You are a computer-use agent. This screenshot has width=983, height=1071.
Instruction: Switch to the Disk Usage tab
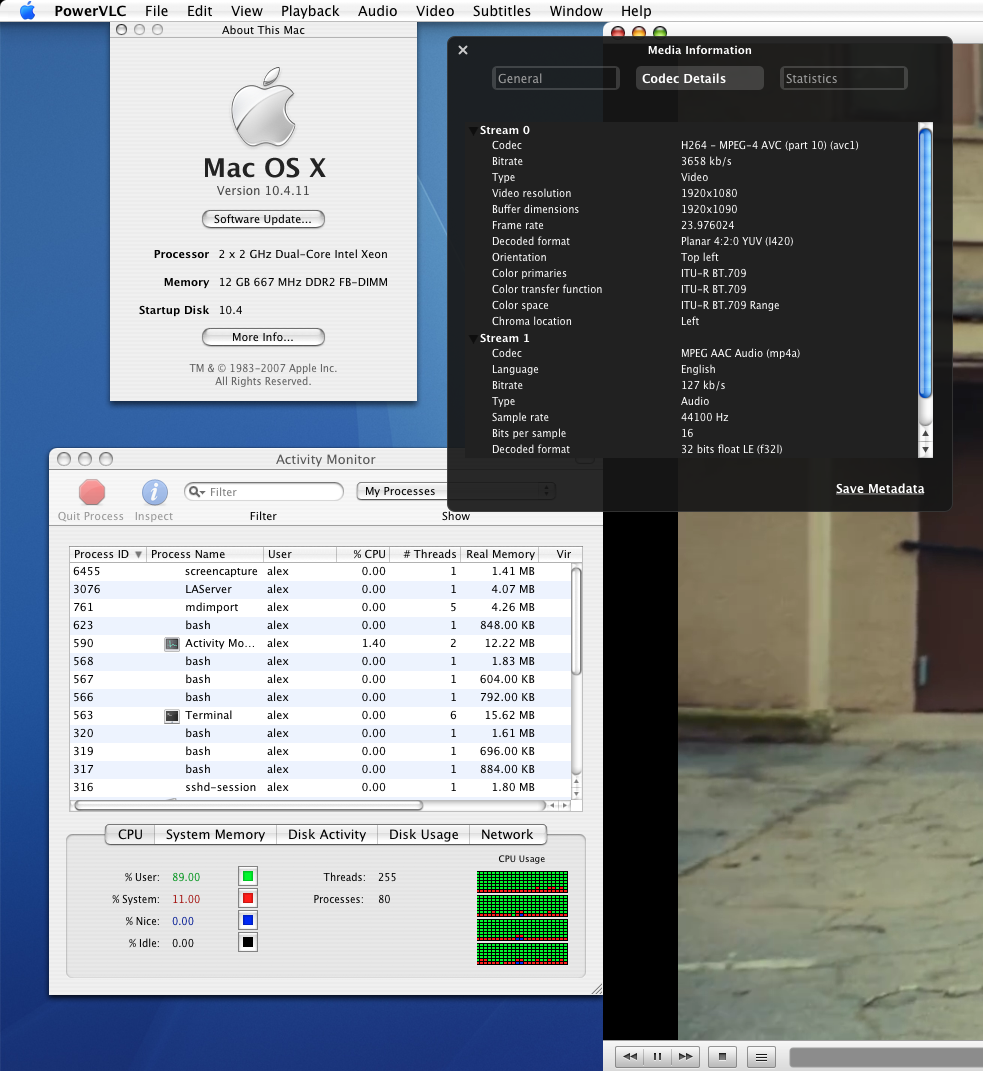(x=424, y=835)
